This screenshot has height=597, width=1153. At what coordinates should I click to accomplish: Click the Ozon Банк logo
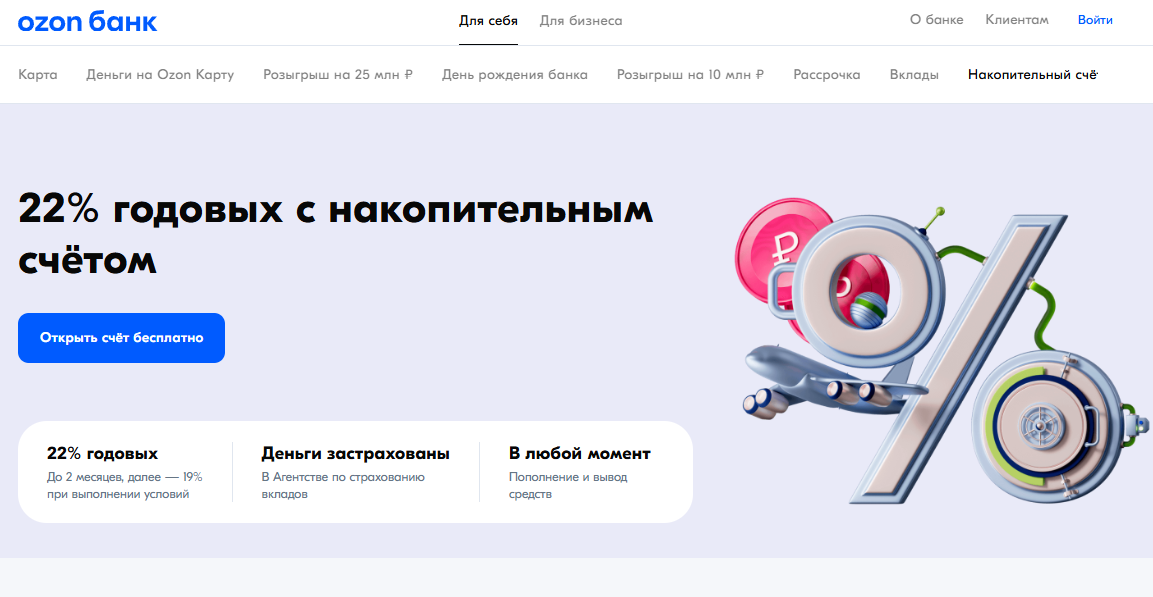tap(88, 21)
